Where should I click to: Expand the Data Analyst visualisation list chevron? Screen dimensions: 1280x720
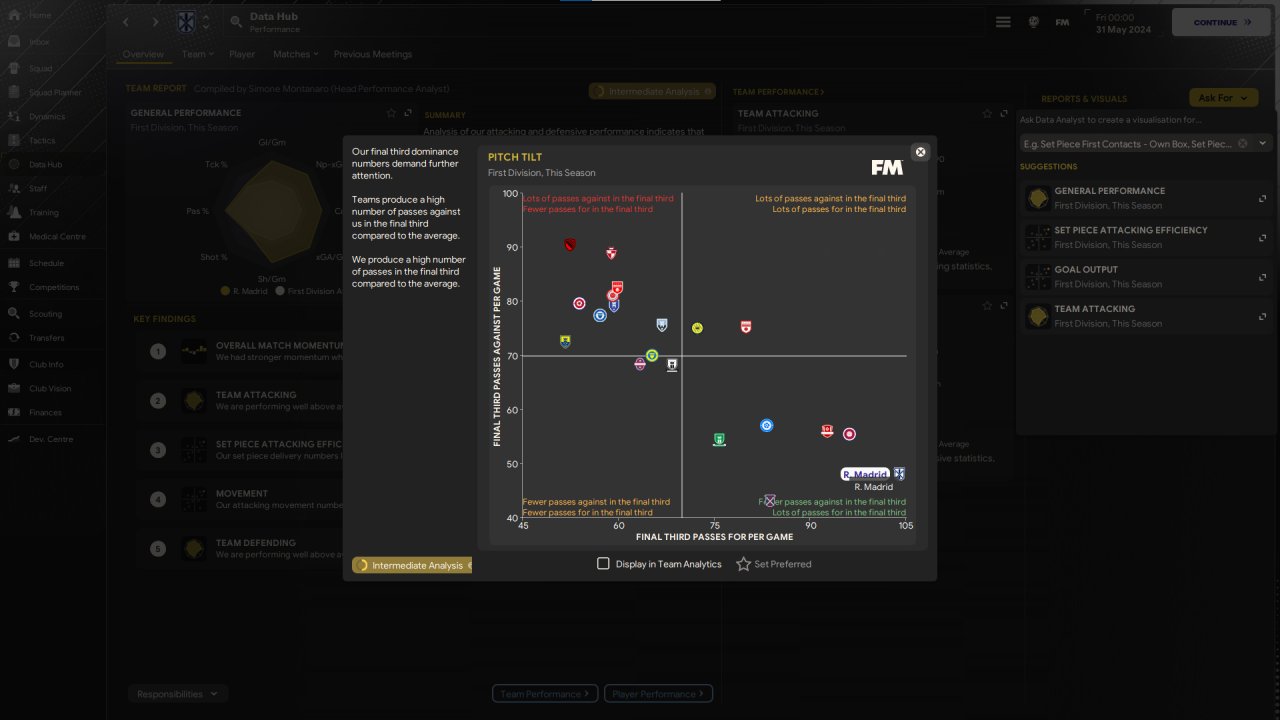(1262, 143)
